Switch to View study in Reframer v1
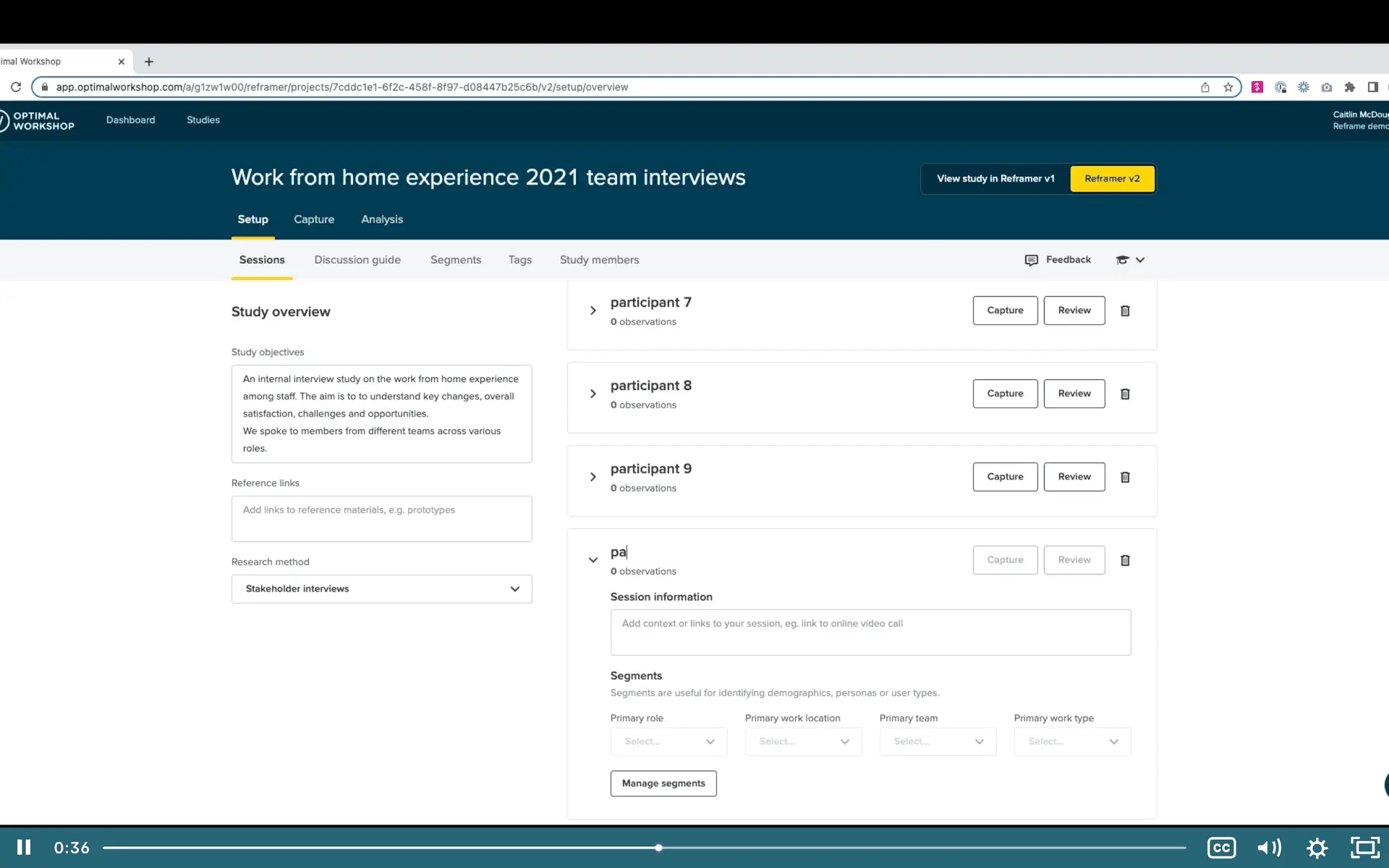The height and width of the screenshot is (868, 1389). point(995,179)
